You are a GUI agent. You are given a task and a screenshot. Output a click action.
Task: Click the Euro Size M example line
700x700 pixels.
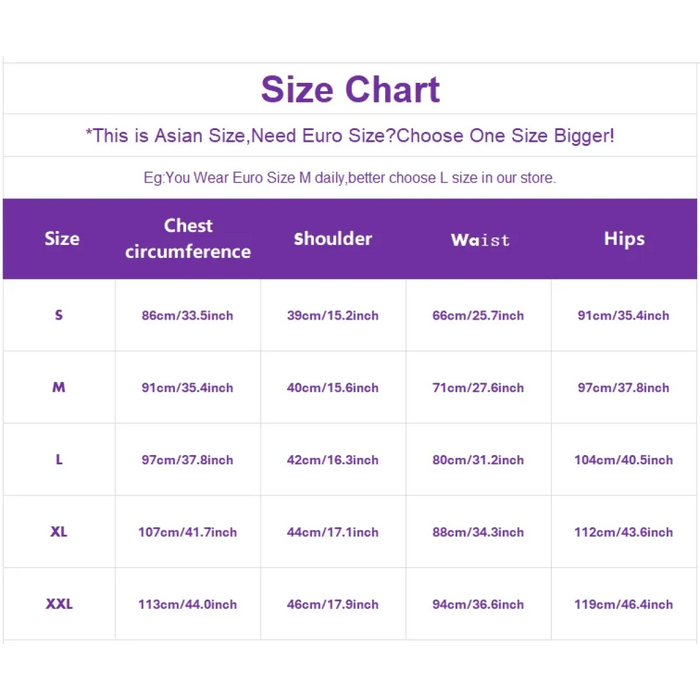pyautogui.click(x=350, y=178)
